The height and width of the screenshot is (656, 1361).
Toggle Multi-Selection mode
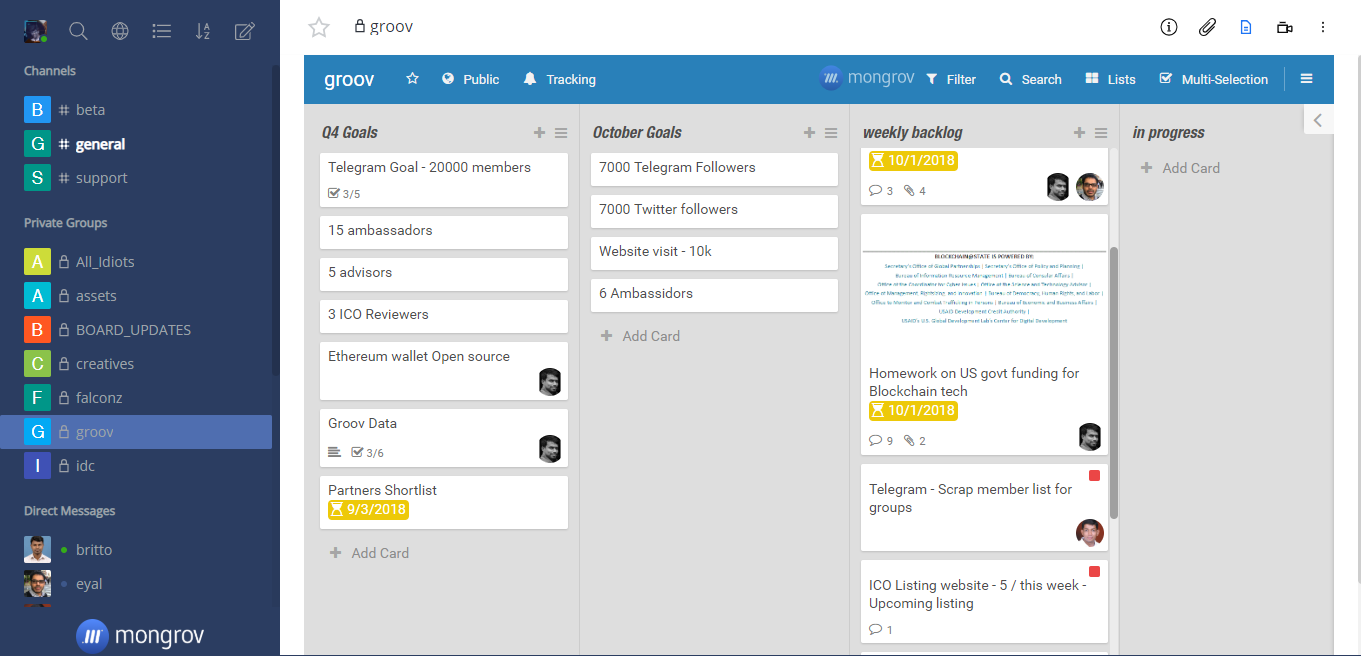[1213, 79]
